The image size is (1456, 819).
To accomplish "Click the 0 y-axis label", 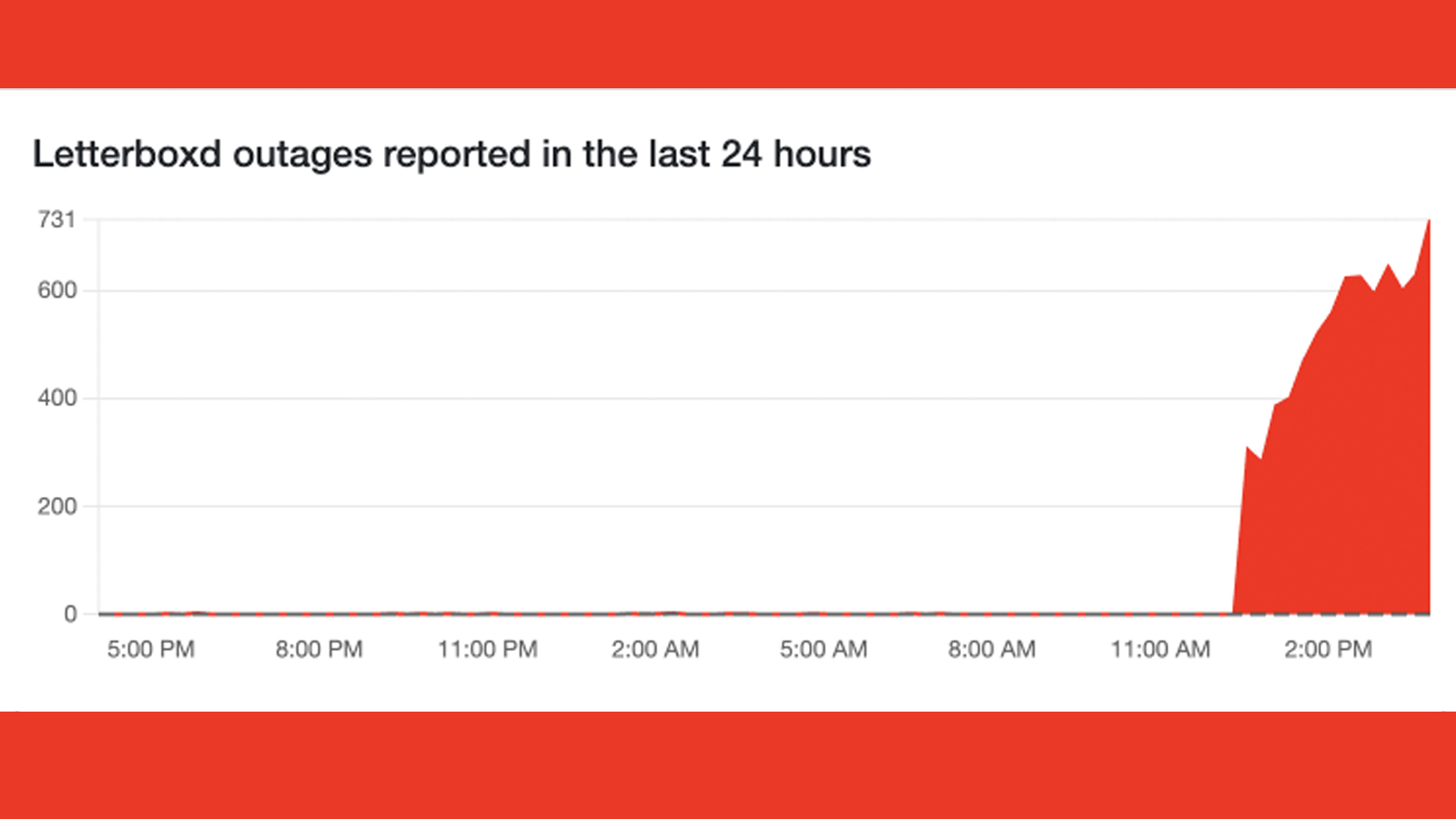I will coord(70,614).
